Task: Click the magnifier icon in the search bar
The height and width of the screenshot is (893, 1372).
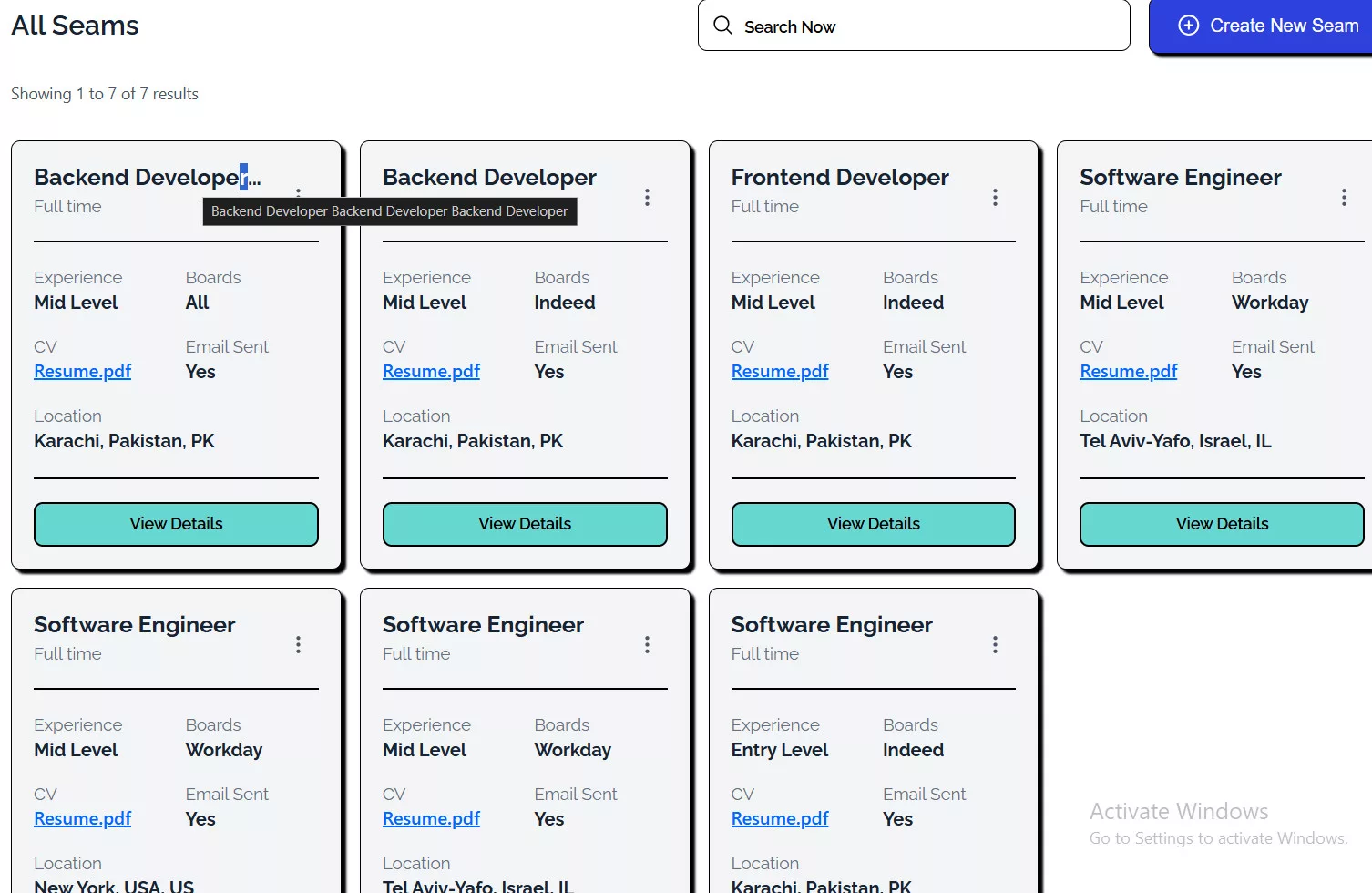Action: (722, 26)
